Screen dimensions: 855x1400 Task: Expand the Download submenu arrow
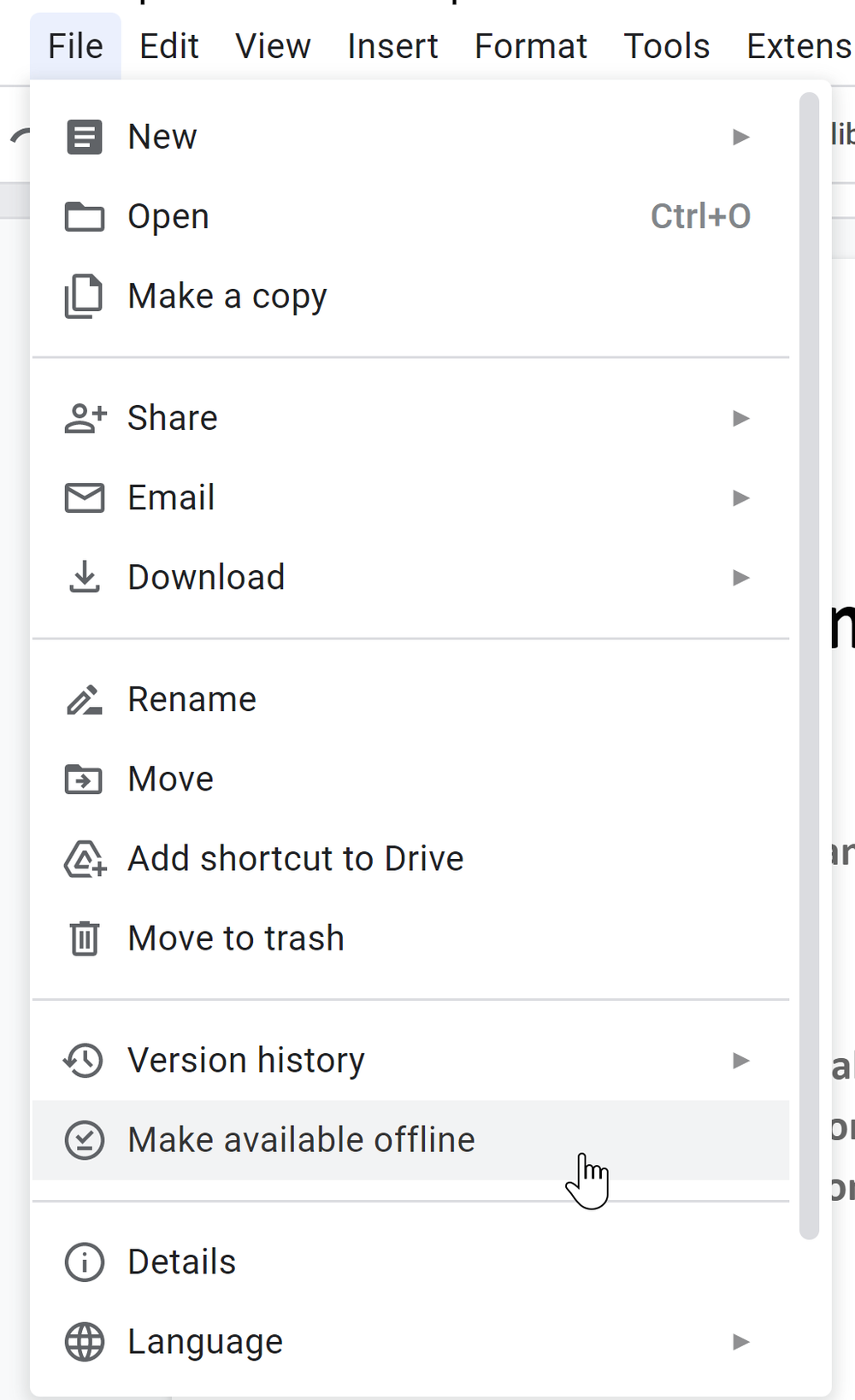(741, 578)
